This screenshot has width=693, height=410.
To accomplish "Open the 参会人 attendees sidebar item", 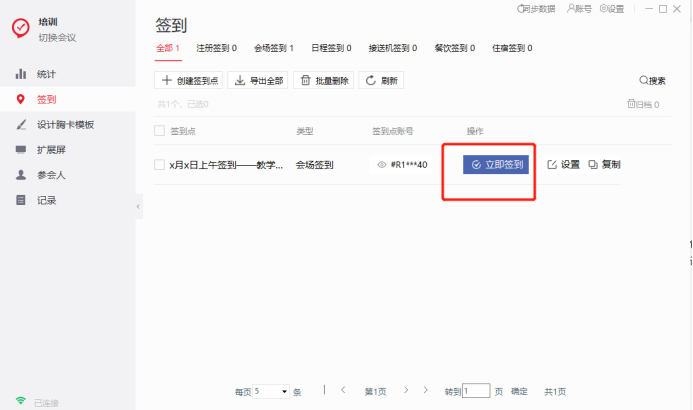I will [20, 175].
